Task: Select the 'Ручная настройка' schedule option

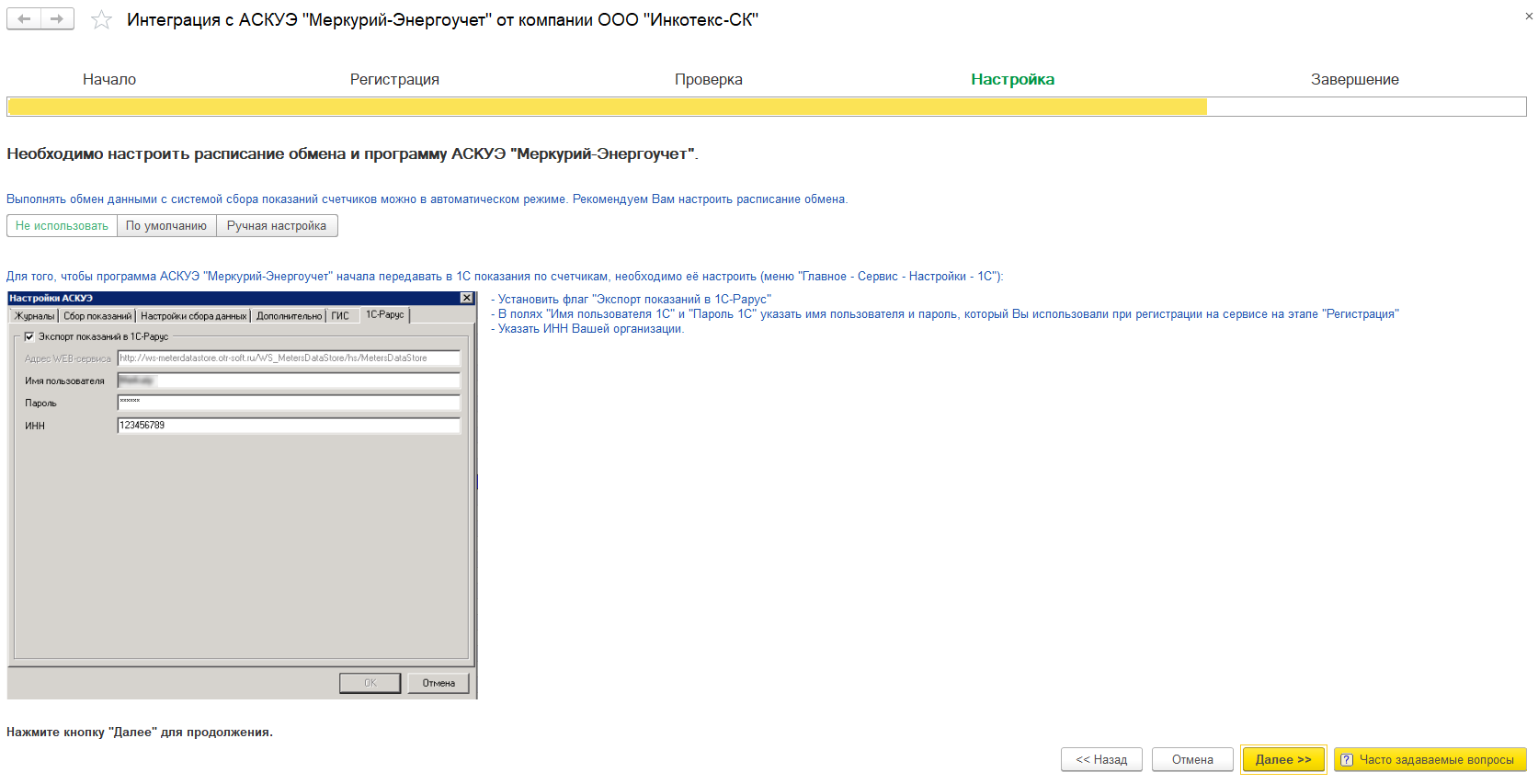Action: 277,225
